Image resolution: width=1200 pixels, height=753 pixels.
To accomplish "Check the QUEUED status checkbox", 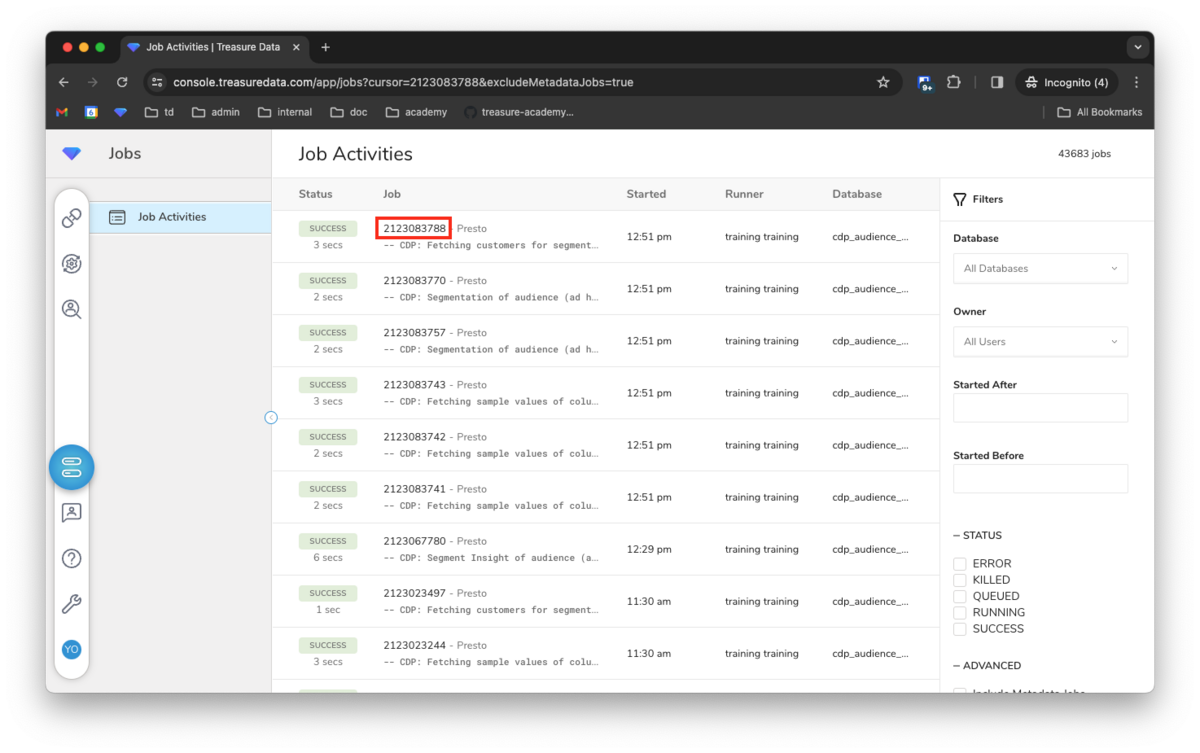I will coord(960,596).
